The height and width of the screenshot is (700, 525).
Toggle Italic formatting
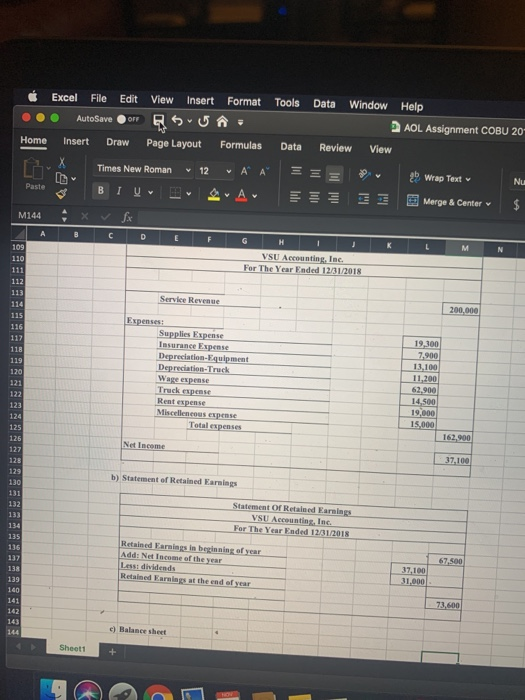tap(119, 191)
